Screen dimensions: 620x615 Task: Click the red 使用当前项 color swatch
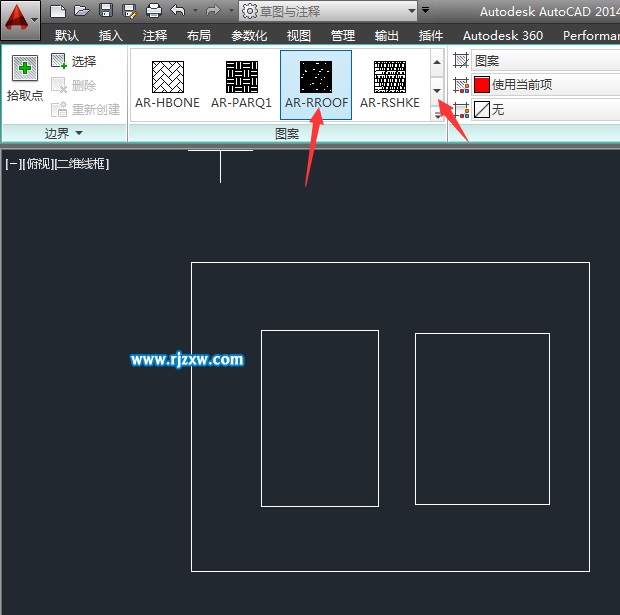(x=482, y=85)
